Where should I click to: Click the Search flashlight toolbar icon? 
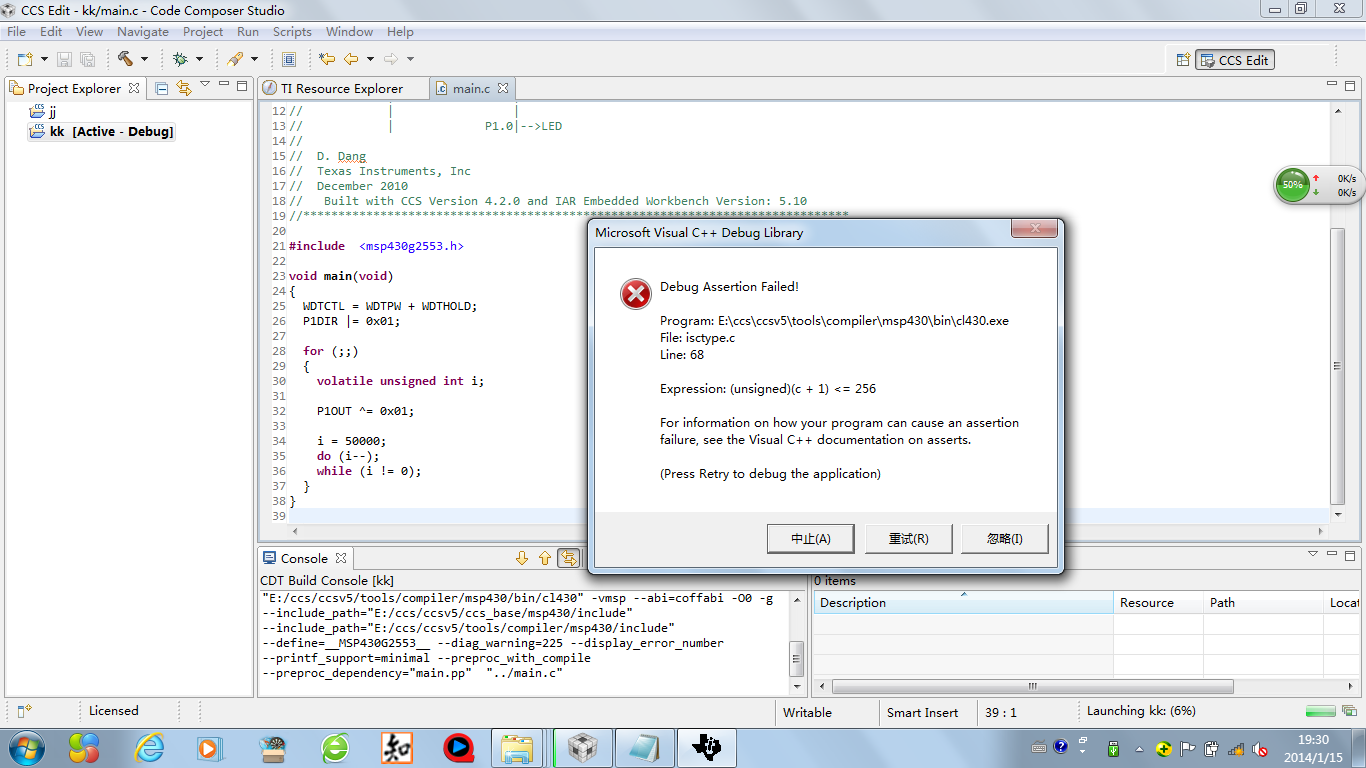(x=235, y=59)
